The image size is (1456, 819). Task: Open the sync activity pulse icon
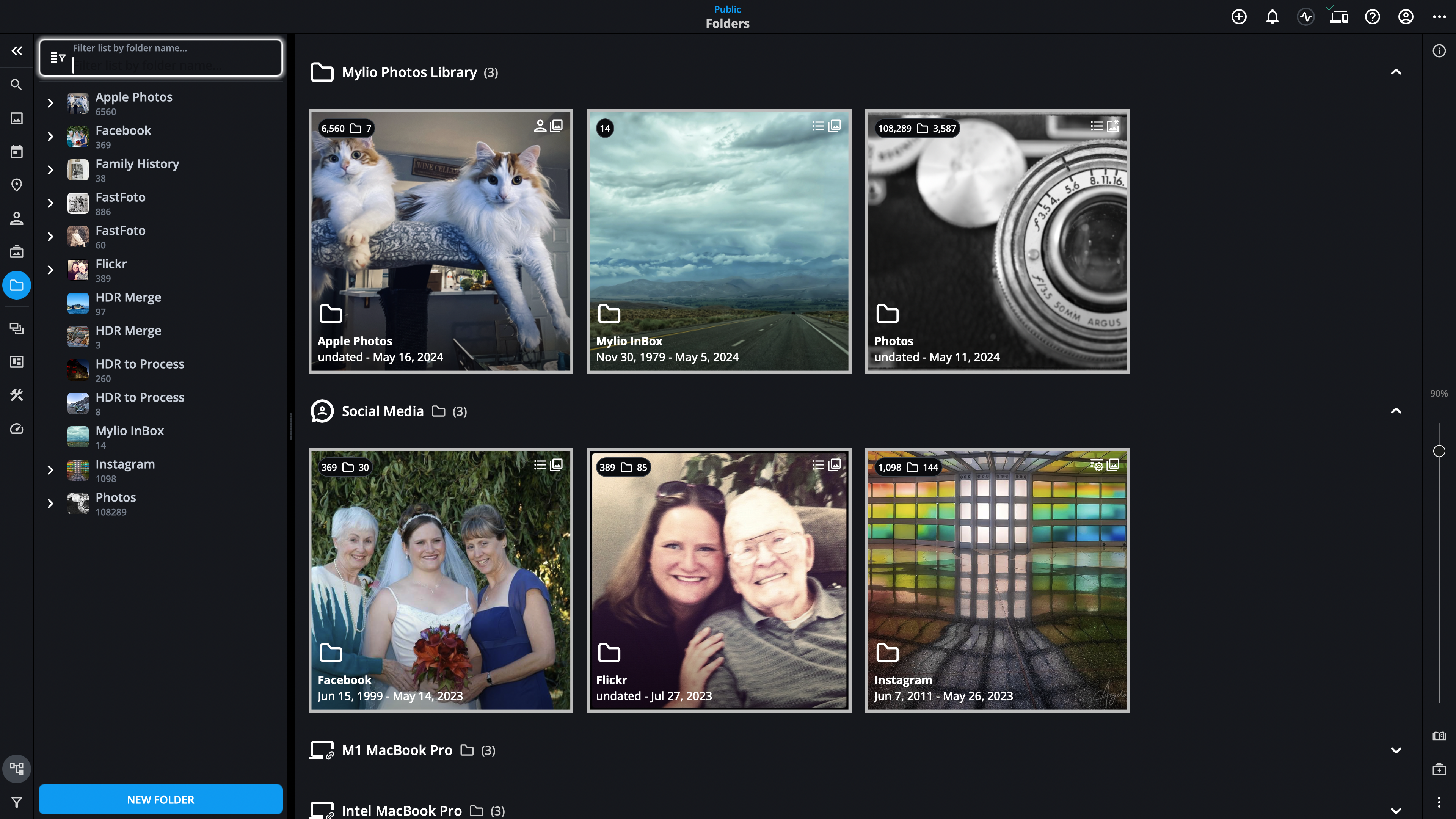1305,17
